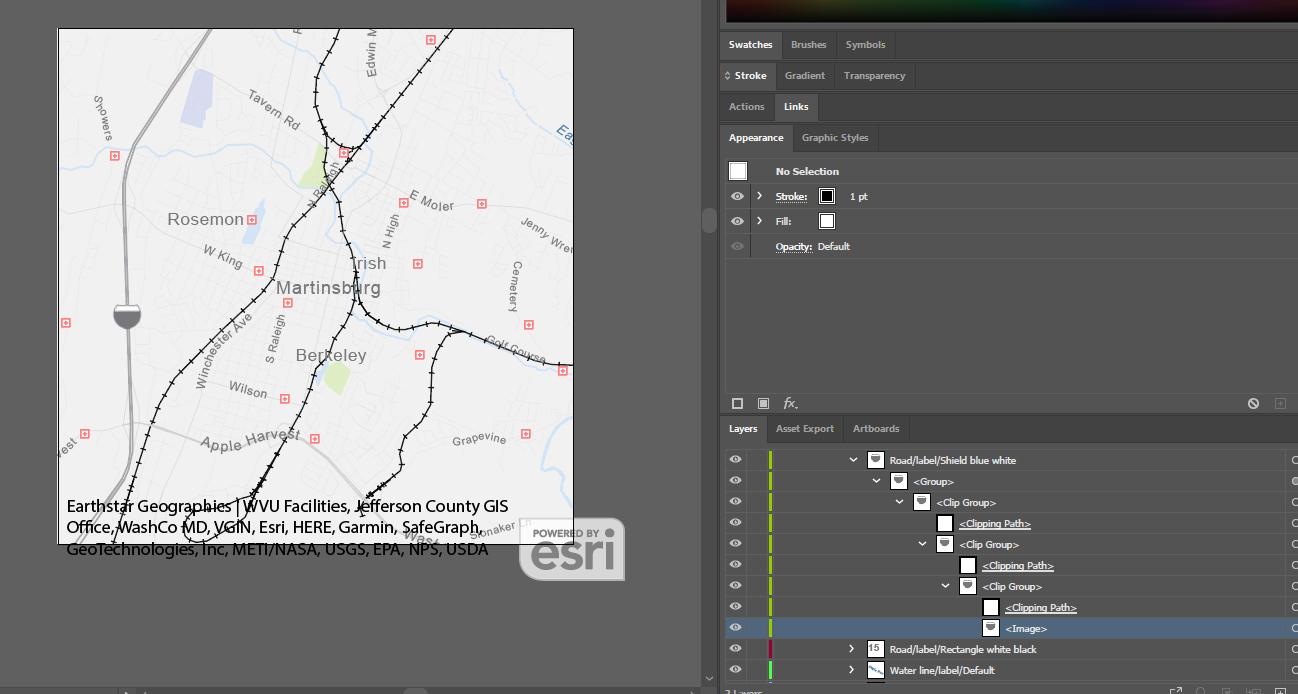1298x694 pixels.
Task: Click the Stroke link in Appearance panel
Action: (791, 196)
